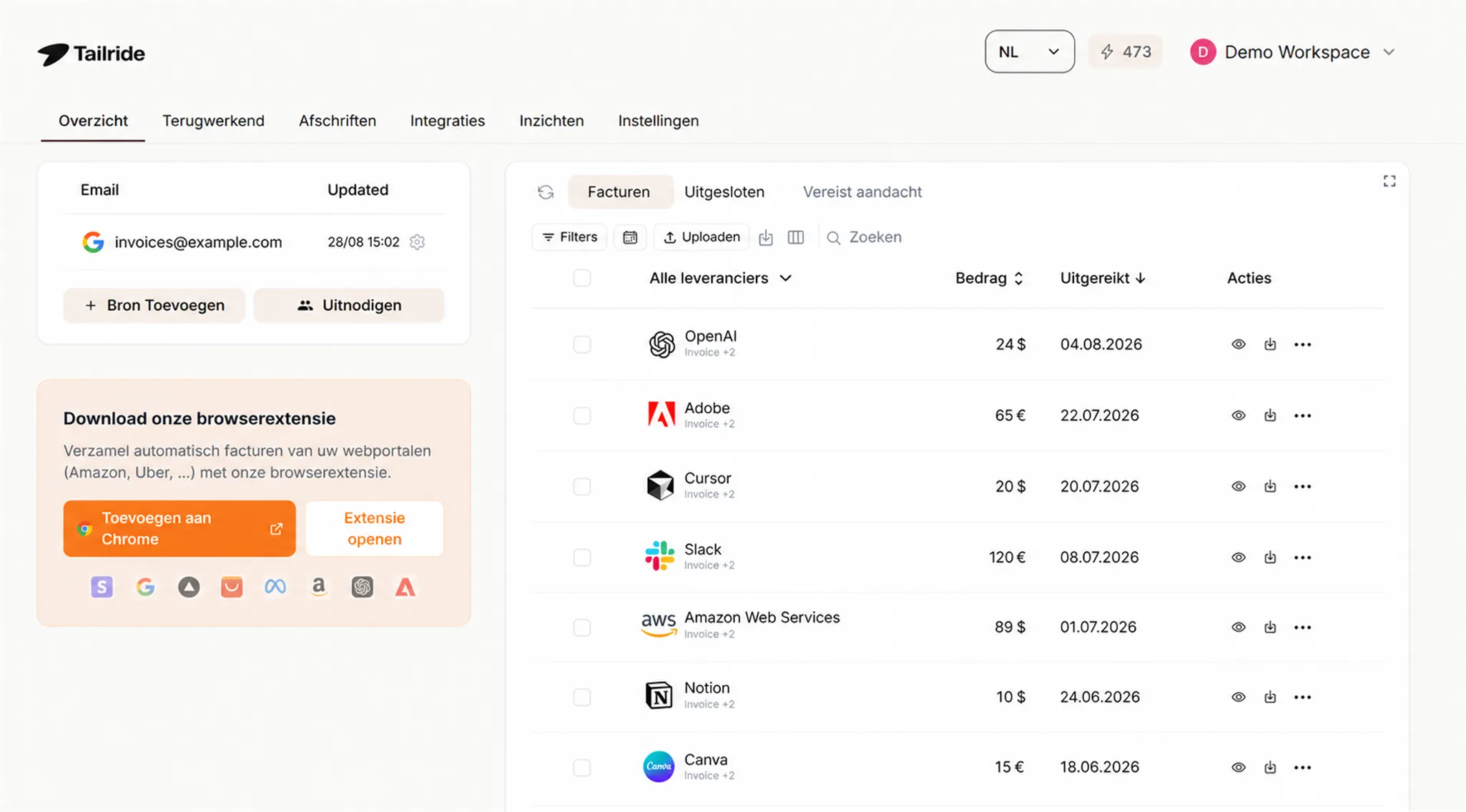Sort by Uitgereikt column
The image size is (1466, 812).
1103,278
